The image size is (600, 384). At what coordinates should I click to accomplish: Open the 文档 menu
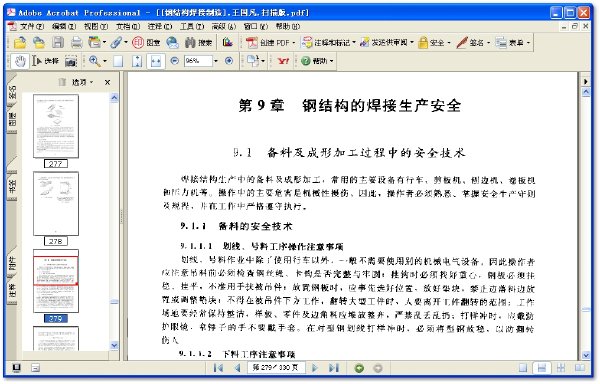(x=128, y=26)
